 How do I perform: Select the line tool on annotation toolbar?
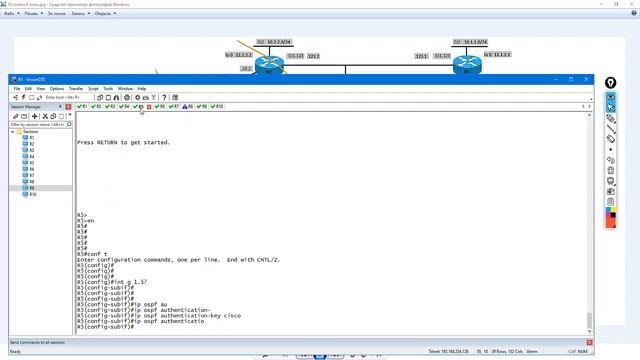point(611,129)
